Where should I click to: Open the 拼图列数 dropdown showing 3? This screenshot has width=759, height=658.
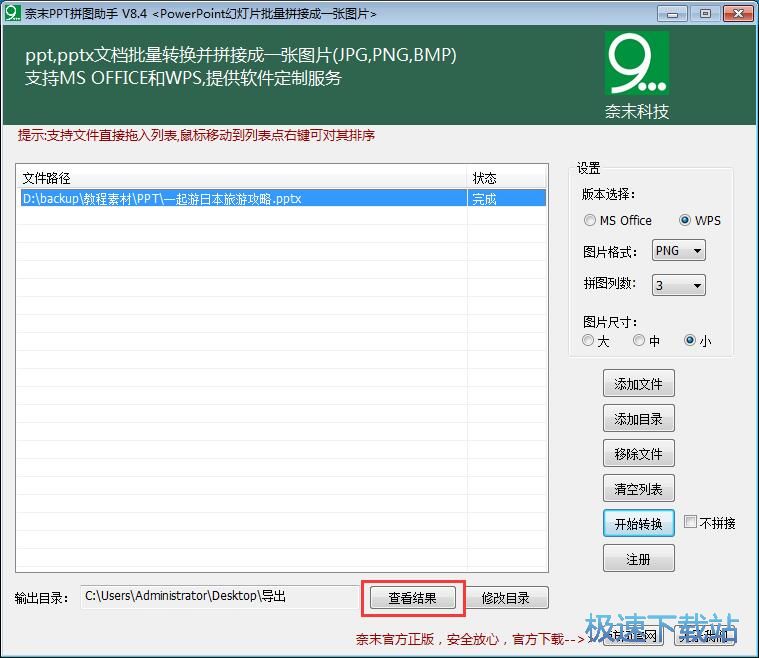[x=679, y=286]
